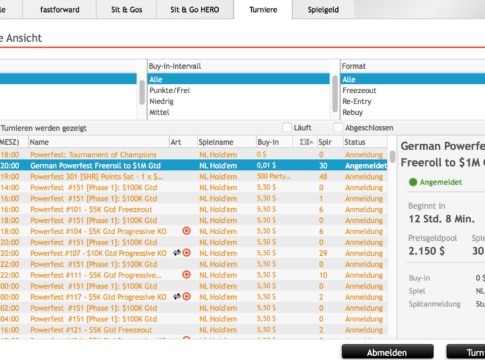The width and height of the screenshot is (485, 360).
Task: Sort tournaments by the Splr column
Action: (x=330, y=142)
